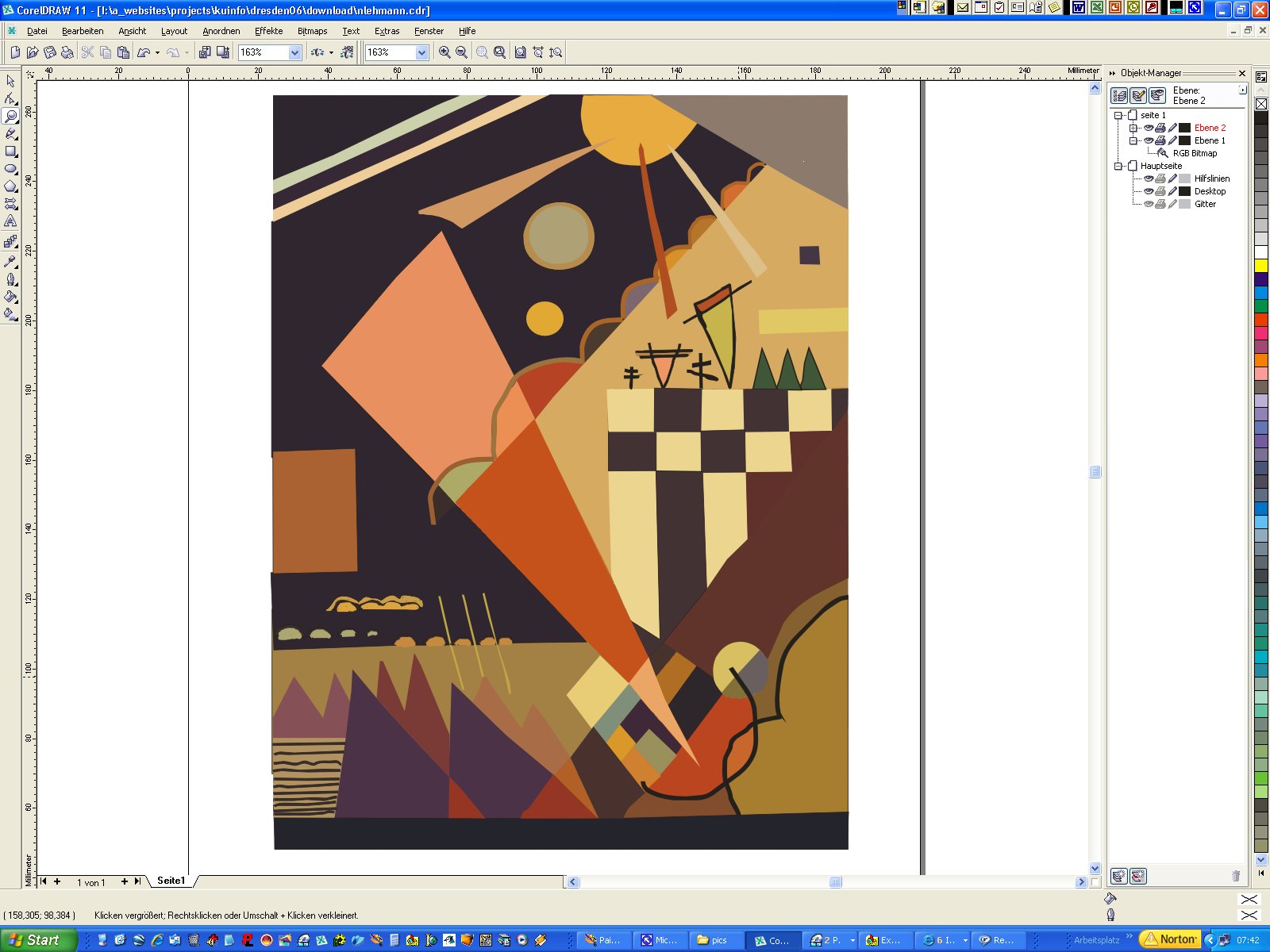1270x952 pixels.
Task: Pick the yellow swatch in color palette
Action: pyautogui.click(x=1261, y=266)
